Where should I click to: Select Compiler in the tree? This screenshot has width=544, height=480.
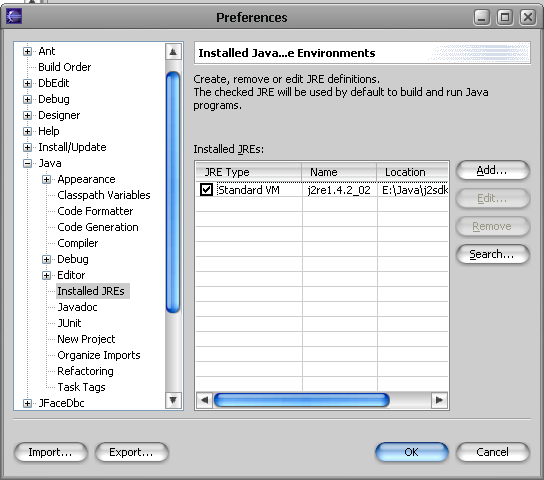click(78, 243)
